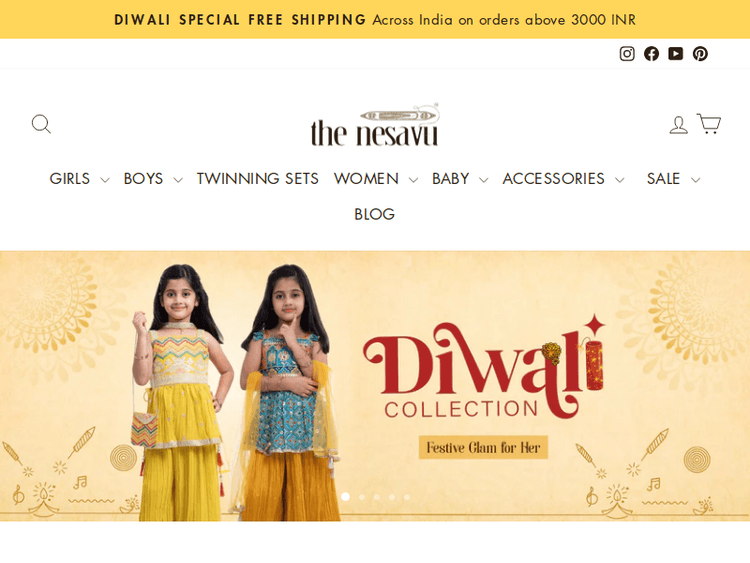Viewport: 750px width, 563px height.
Task: Open the Twinning Sets menu item
Action: [x=258, y=178]
